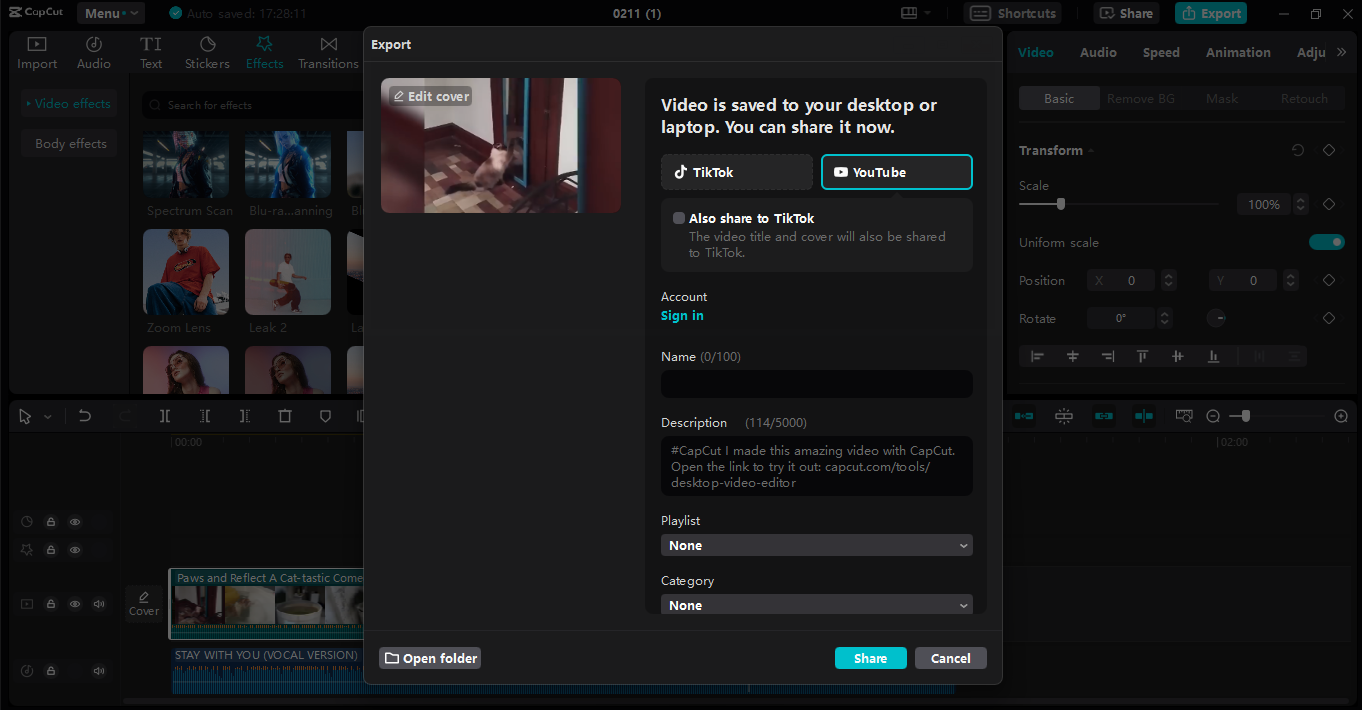The height and width of the screenshot is (710, 1362).
Task: Click the Rotate value stepper arrows
Action: tap(1163, 318)
